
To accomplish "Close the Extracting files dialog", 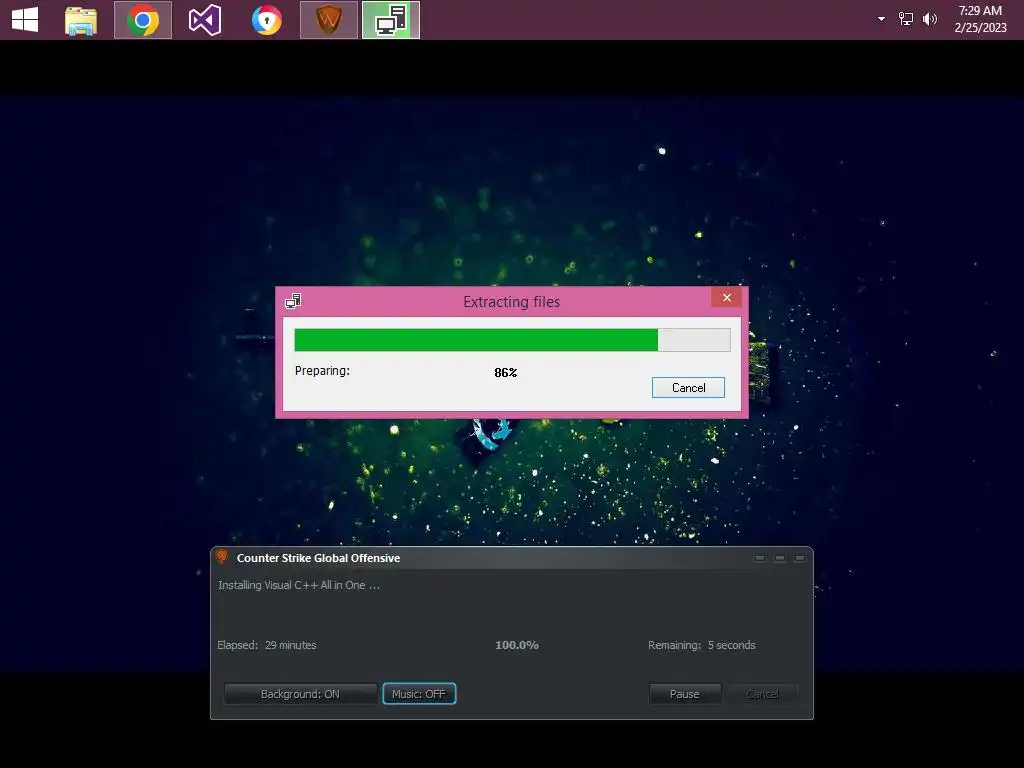I will [x=726, y=297].
